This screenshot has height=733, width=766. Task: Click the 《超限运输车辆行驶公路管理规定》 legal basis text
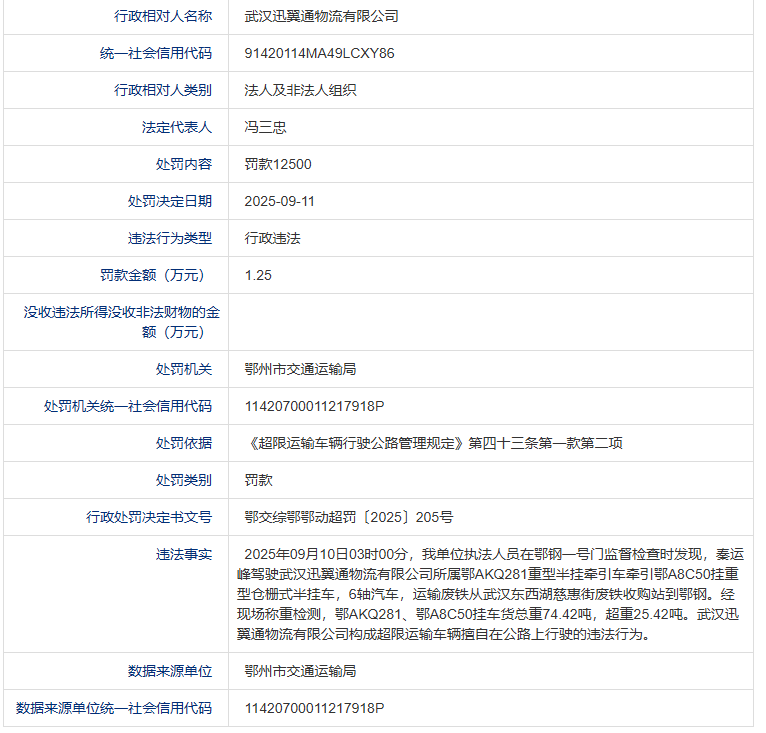pos(356,443)
